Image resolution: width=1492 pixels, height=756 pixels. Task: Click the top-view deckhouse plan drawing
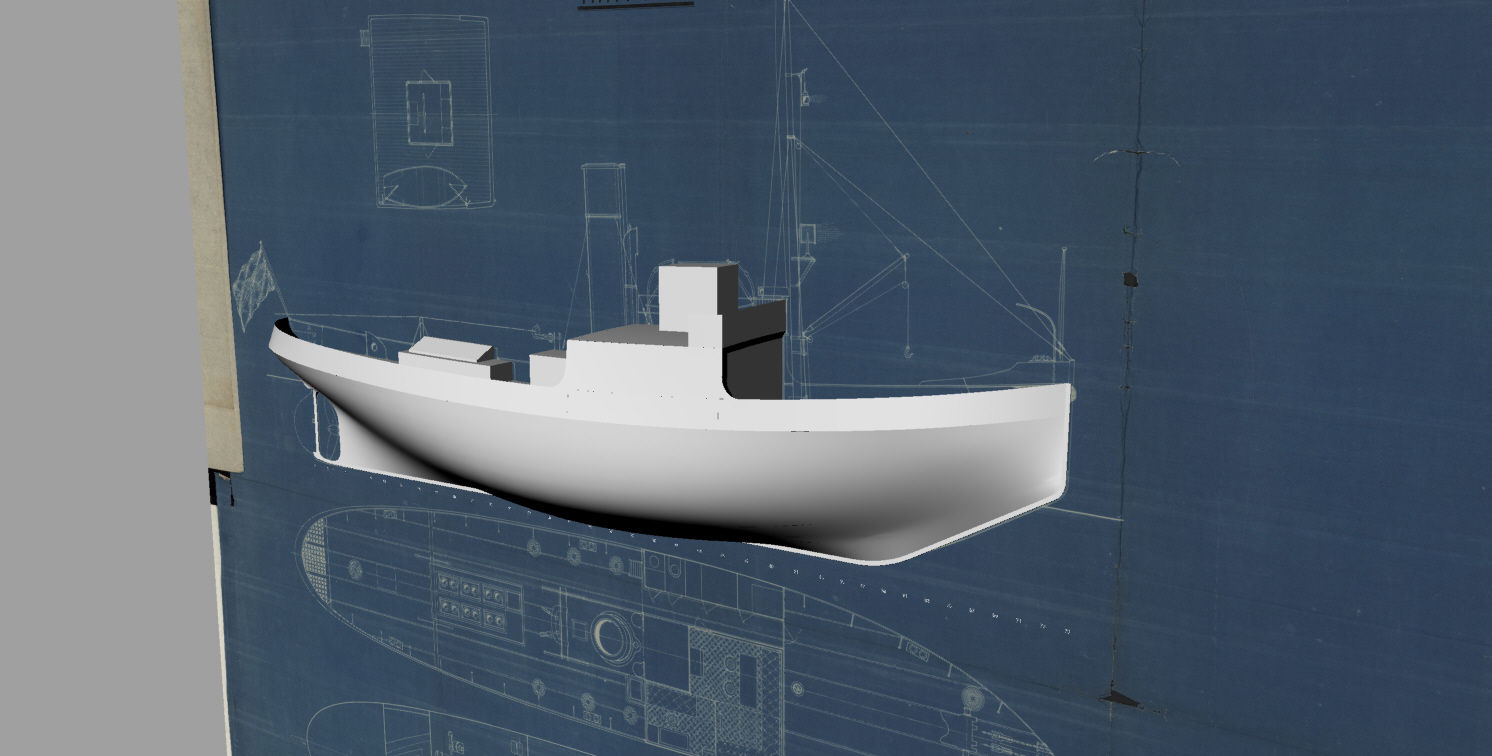[431, 108]
